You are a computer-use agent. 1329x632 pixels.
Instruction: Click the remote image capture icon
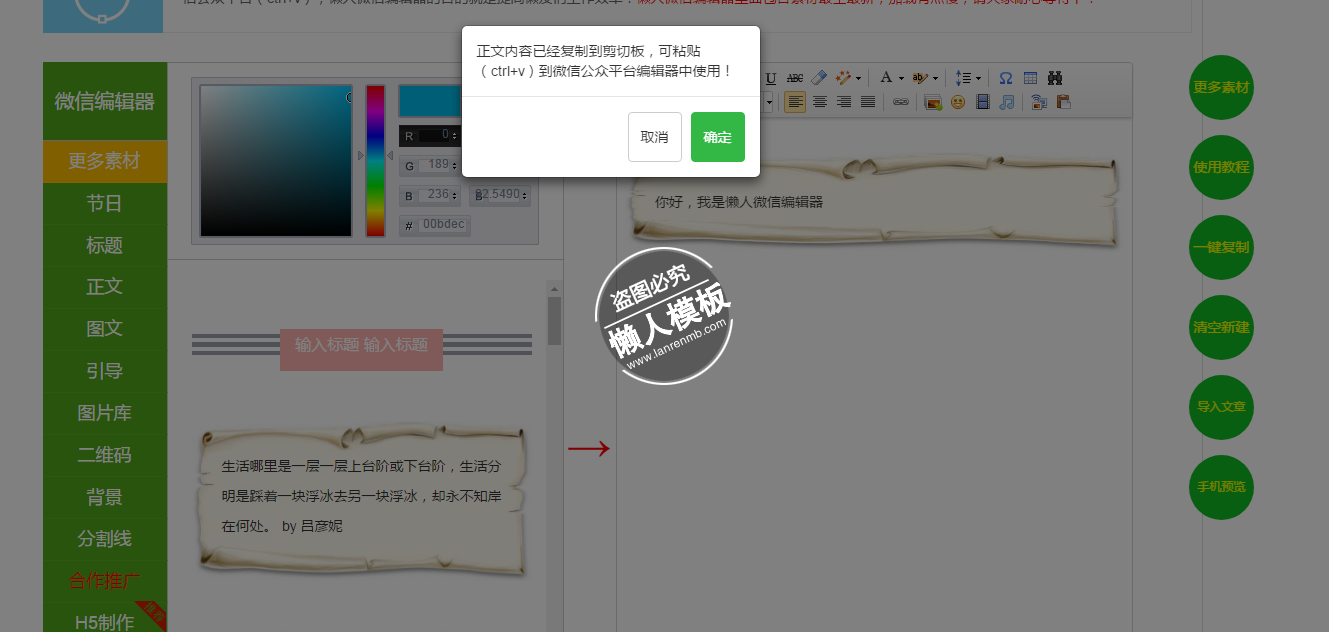[x=1039, y=102]
